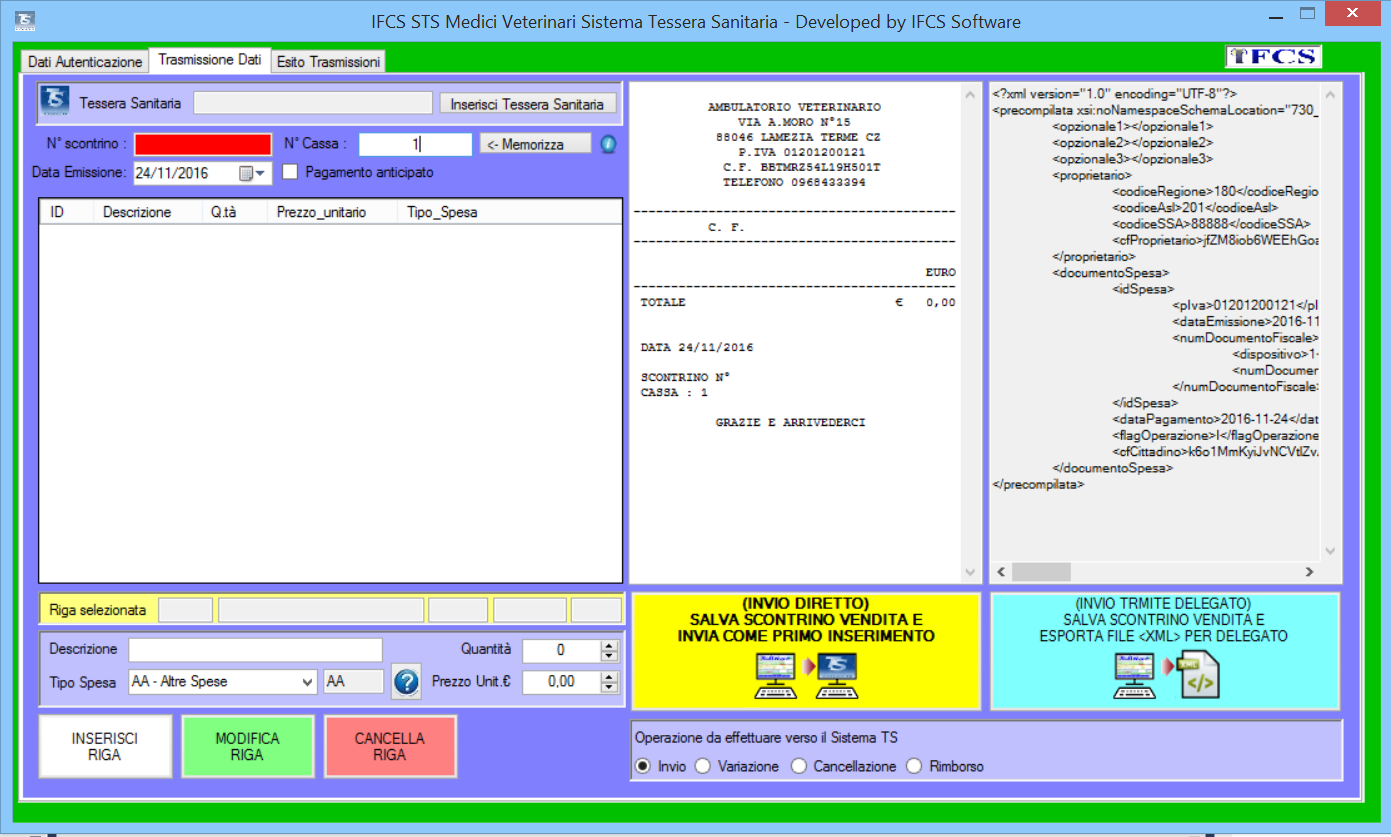This screenshot has height=837, width=1391.
Task: Click the codiceRegione line in the XML
Action: 1216,191
